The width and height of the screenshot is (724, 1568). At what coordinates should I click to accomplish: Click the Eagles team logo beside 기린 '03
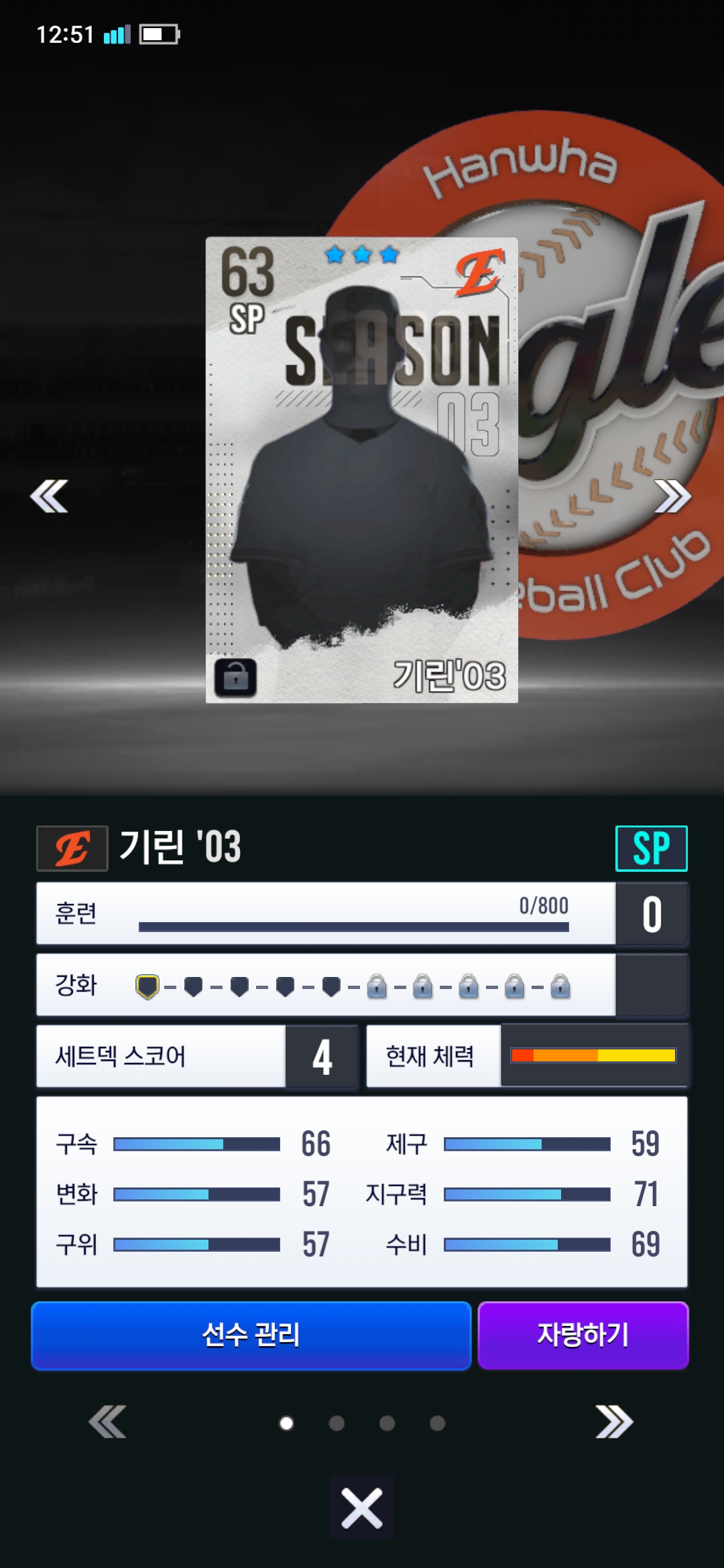(x=72, y=848)
